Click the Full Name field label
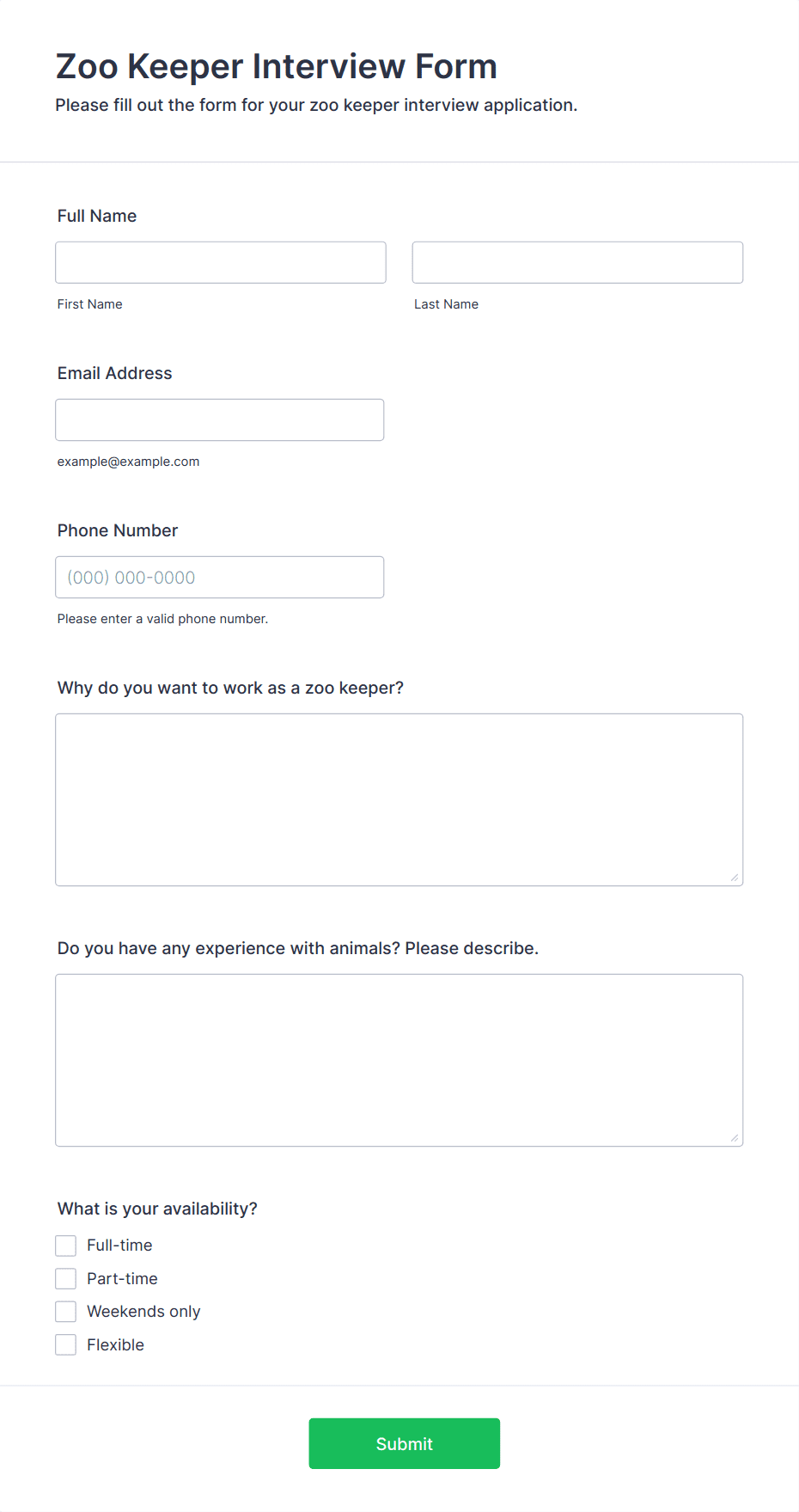799x1512 pixels. (97, 216)
